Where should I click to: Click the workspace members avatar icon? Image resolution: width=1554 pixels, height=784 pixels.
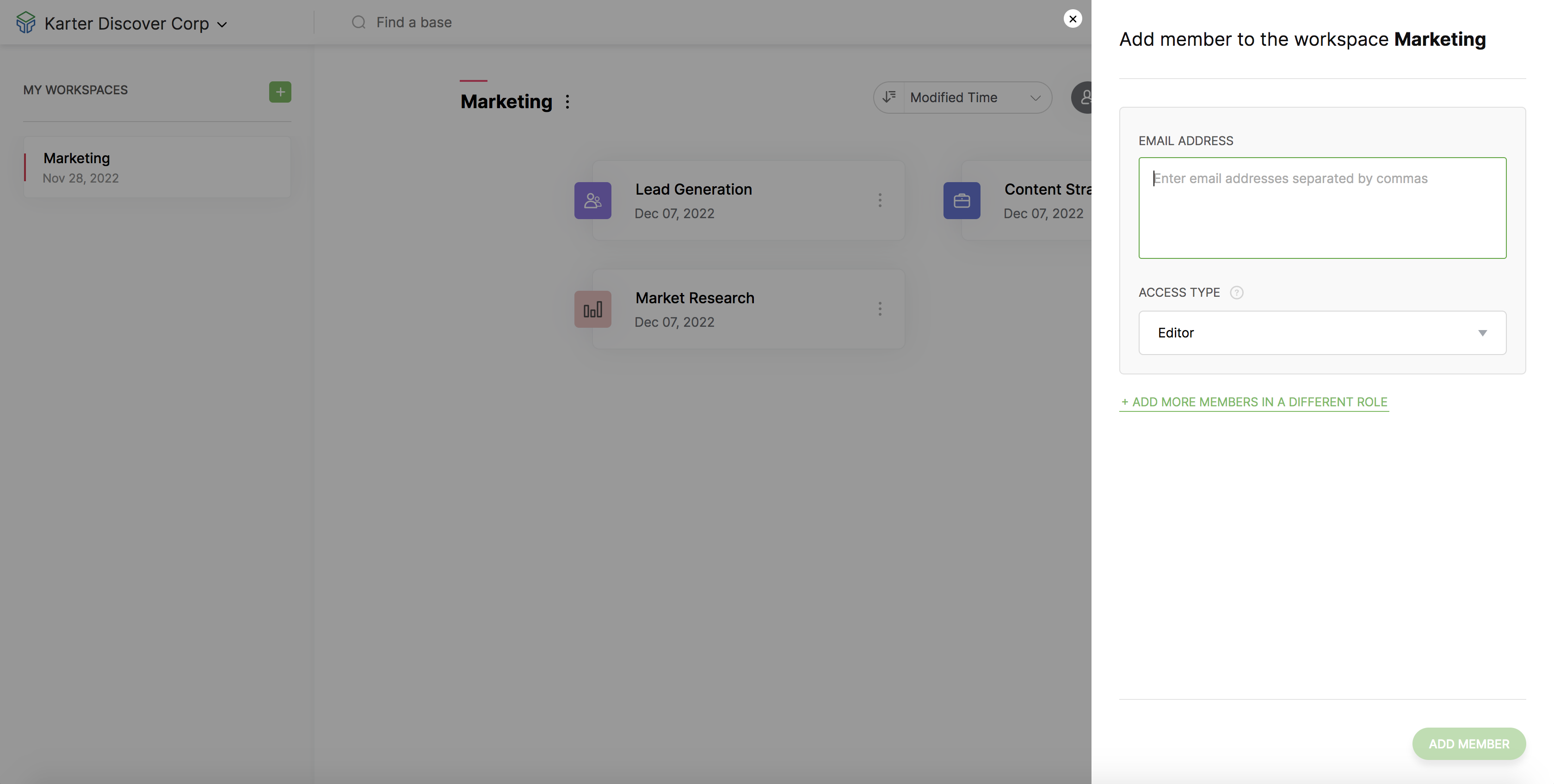tap(1084, 97)
